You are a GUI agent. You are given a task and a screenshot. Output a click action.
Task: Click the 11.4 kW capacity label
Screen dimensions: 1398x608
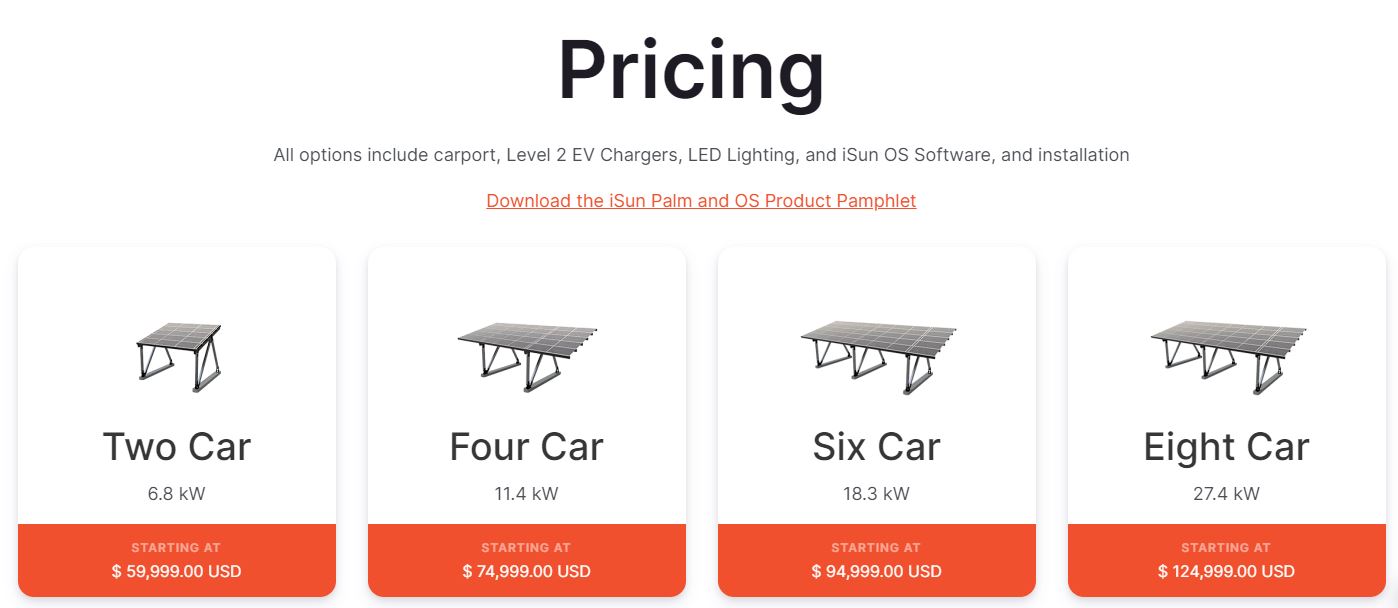(x=527, y=493)
